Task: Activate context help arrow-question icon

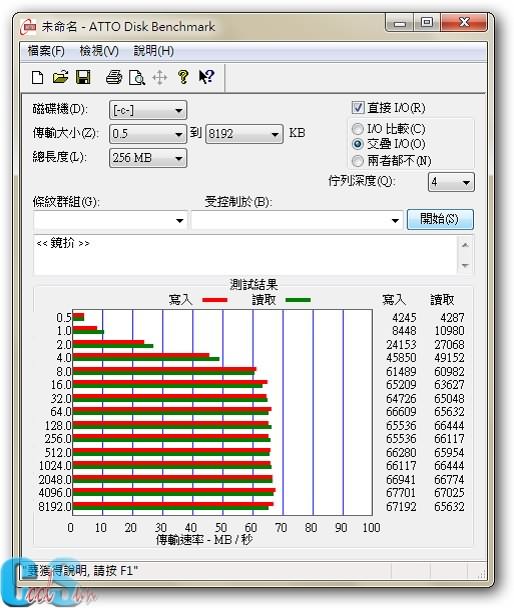Action: click(x=206, y=77)
